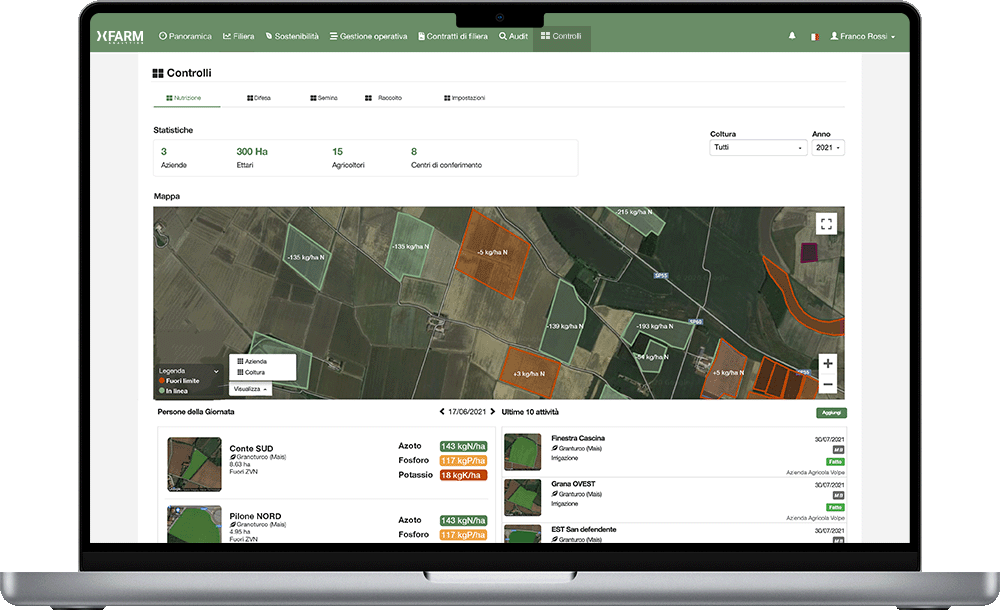
Task: Click the green In linea legend dot
Action: coord(162,391)
